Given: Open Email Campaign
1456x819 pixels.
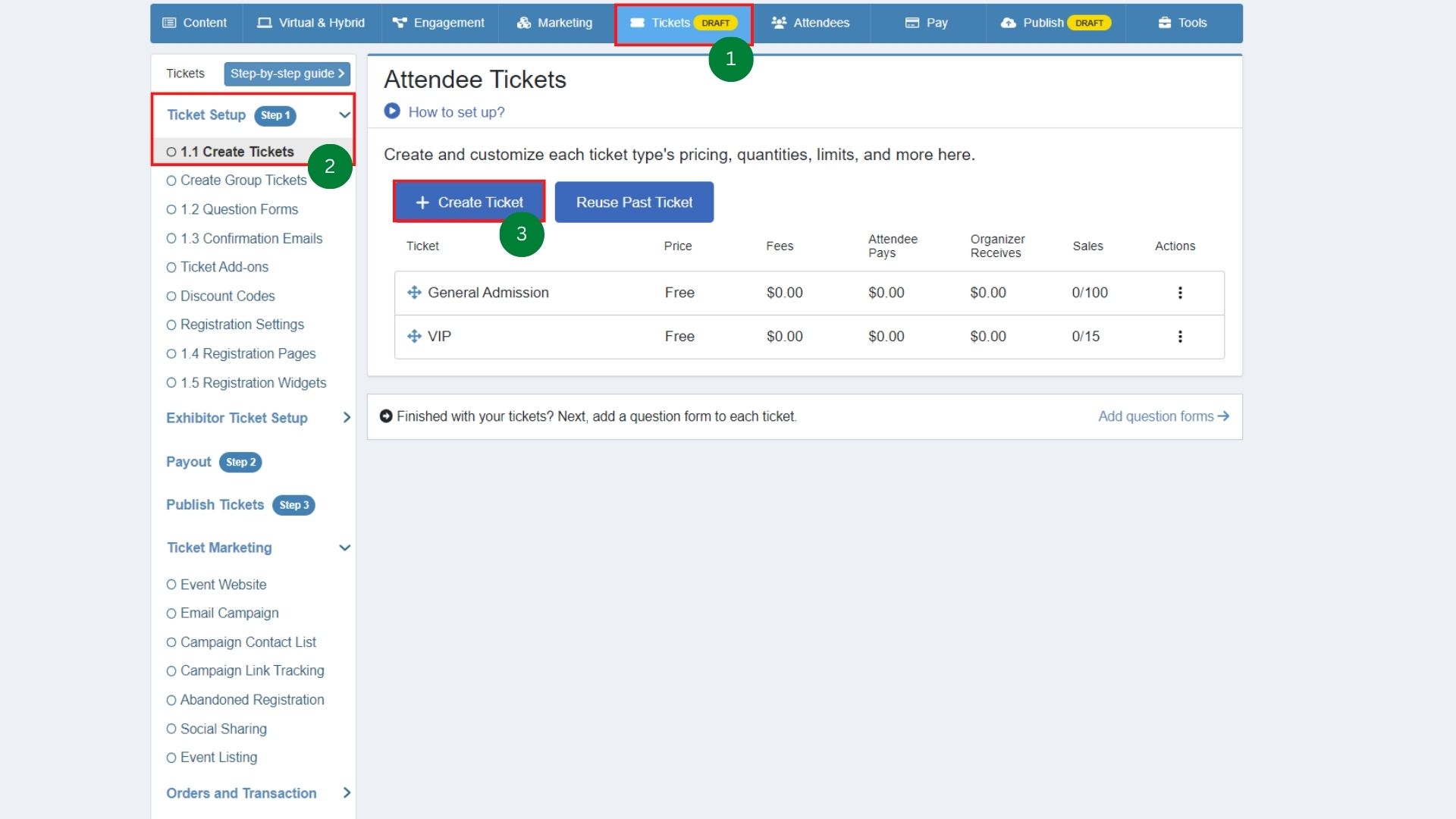Looking at the screenshot, I should (223, 613).
